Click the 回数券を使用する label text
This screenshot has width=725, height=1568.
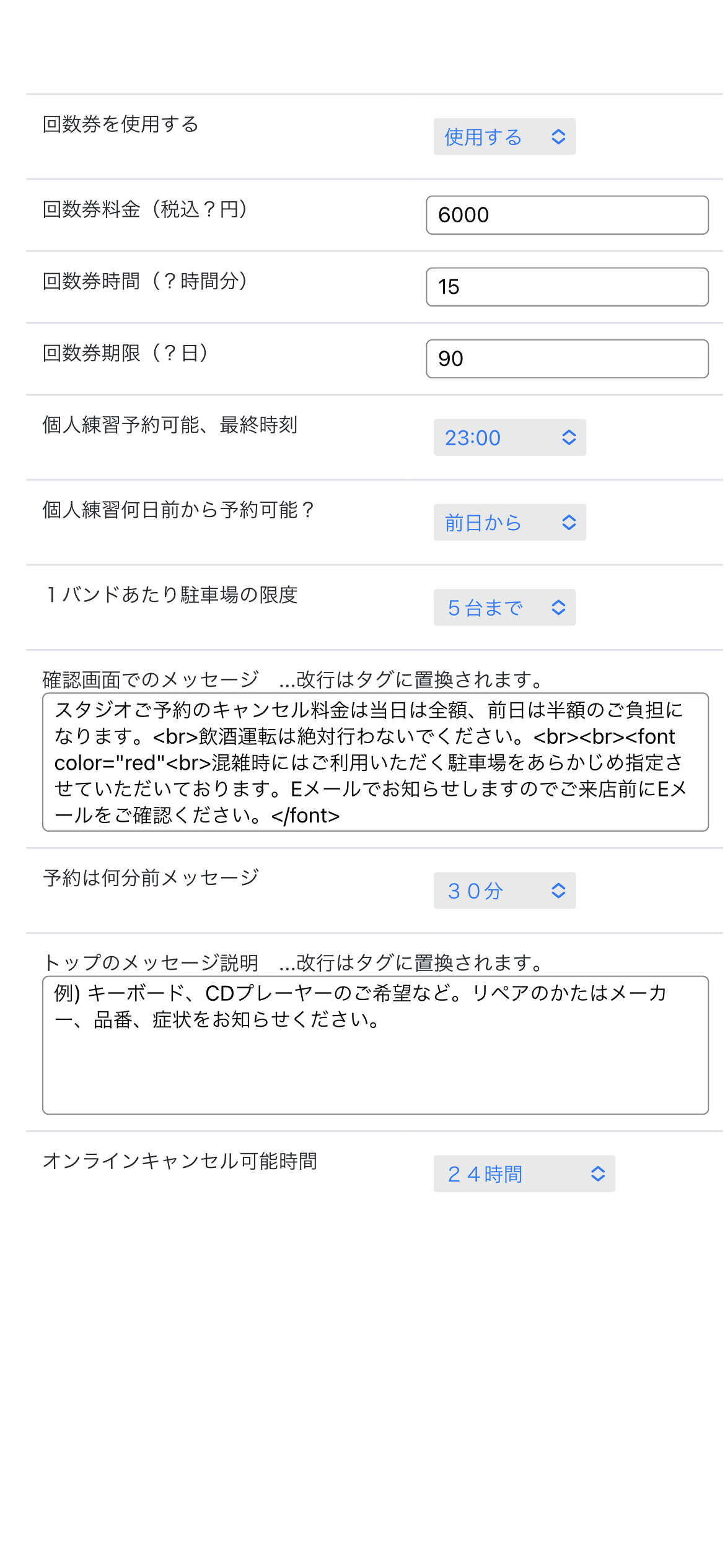[121, 124]
